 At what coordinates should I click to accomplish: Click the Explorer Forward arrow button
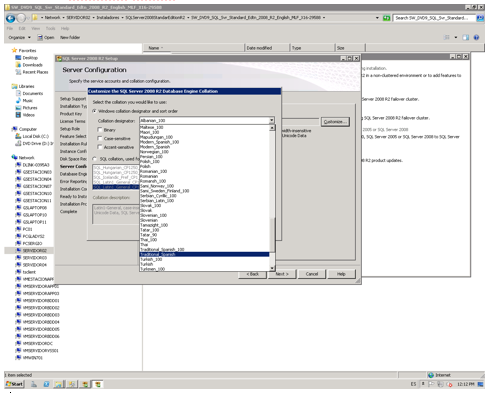pos(21,18)
